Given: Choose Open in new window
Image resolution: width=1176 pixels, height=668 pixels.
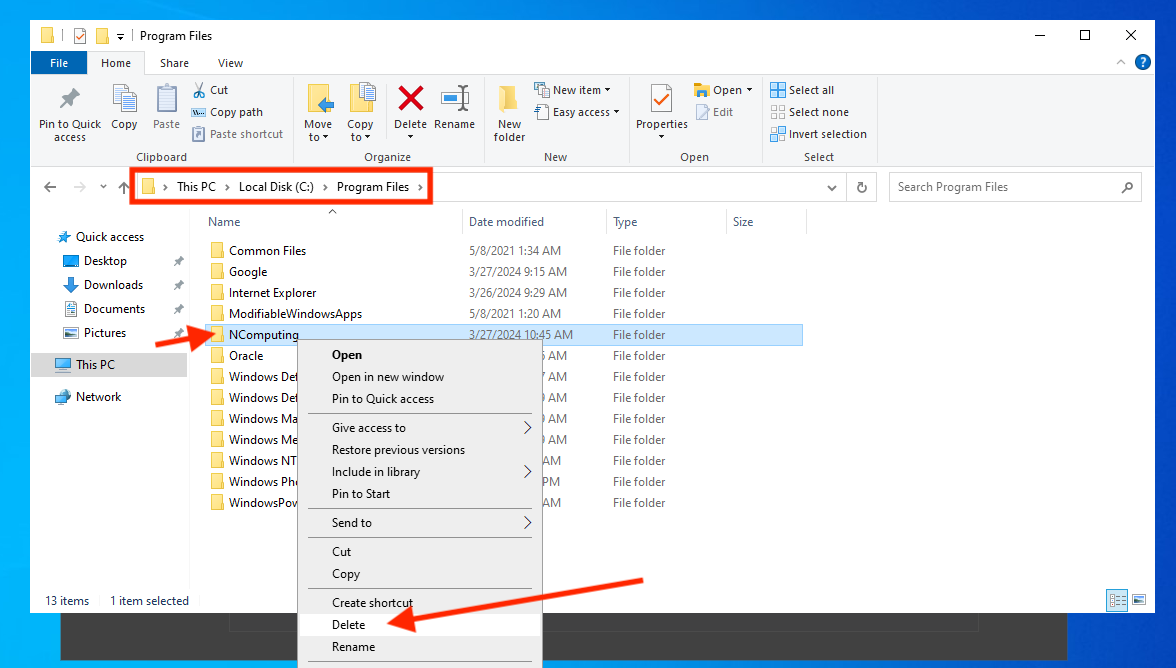Looking at the screenshot, I should tap(419, 377).
